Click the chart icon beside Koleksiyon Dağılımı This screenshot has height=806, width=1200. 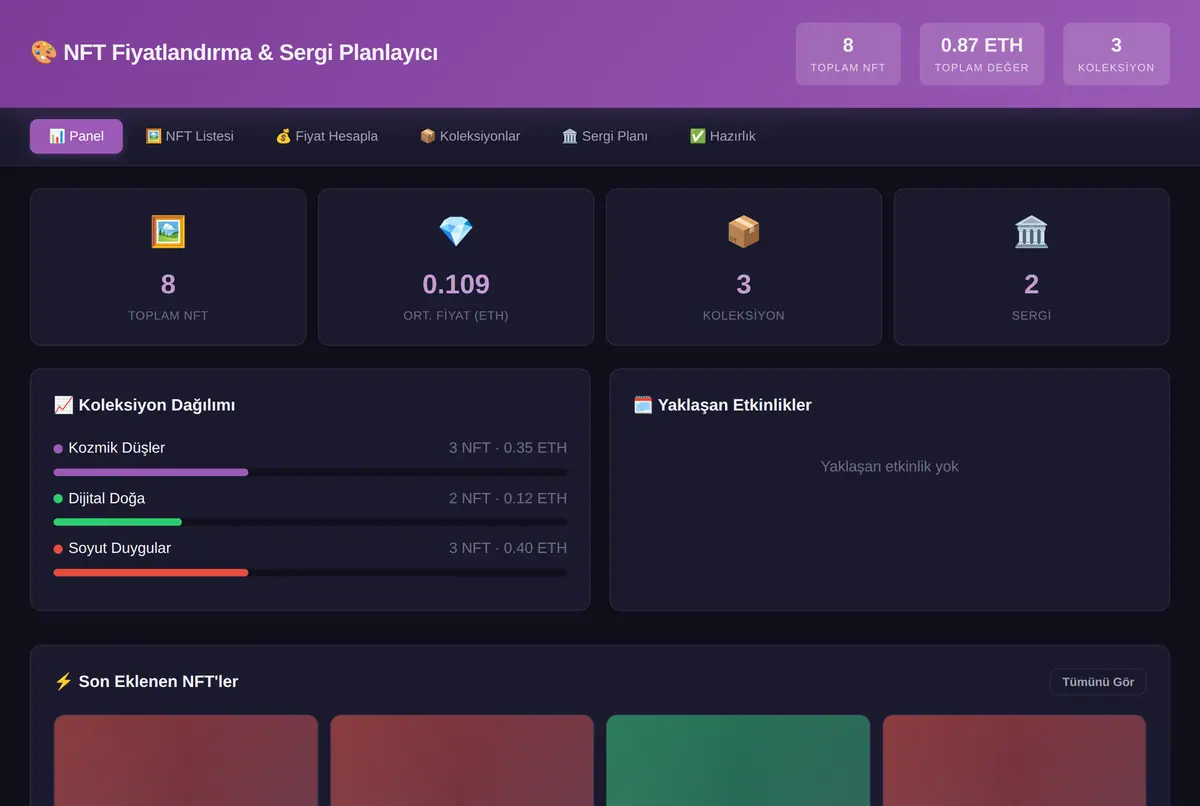pyautogui.click(x=63, y=405)
